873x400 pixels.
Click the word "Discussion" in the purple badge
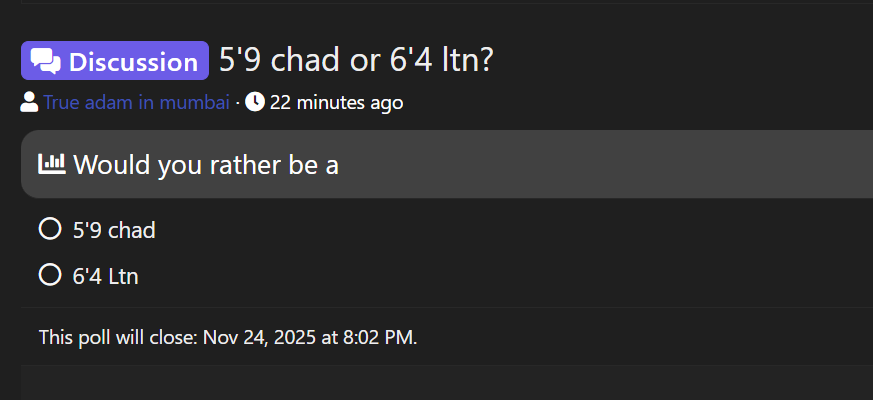click(x=133, y=62)
